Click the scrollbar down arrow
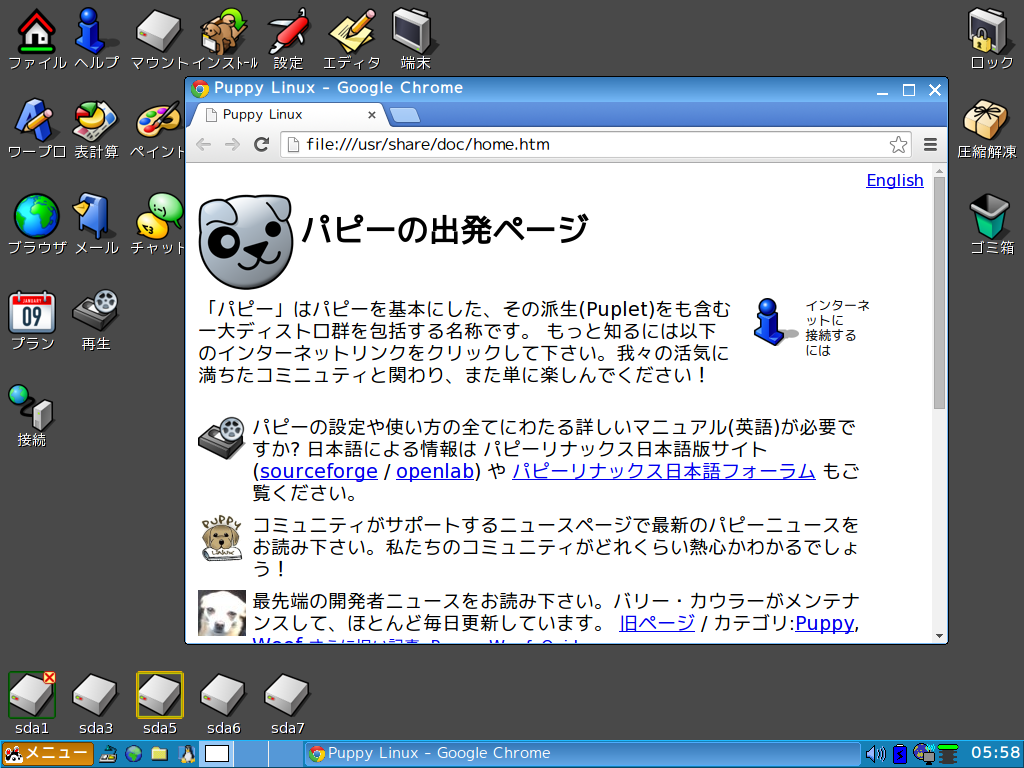Screen dimensions: 1024x768 click(940, 636)
